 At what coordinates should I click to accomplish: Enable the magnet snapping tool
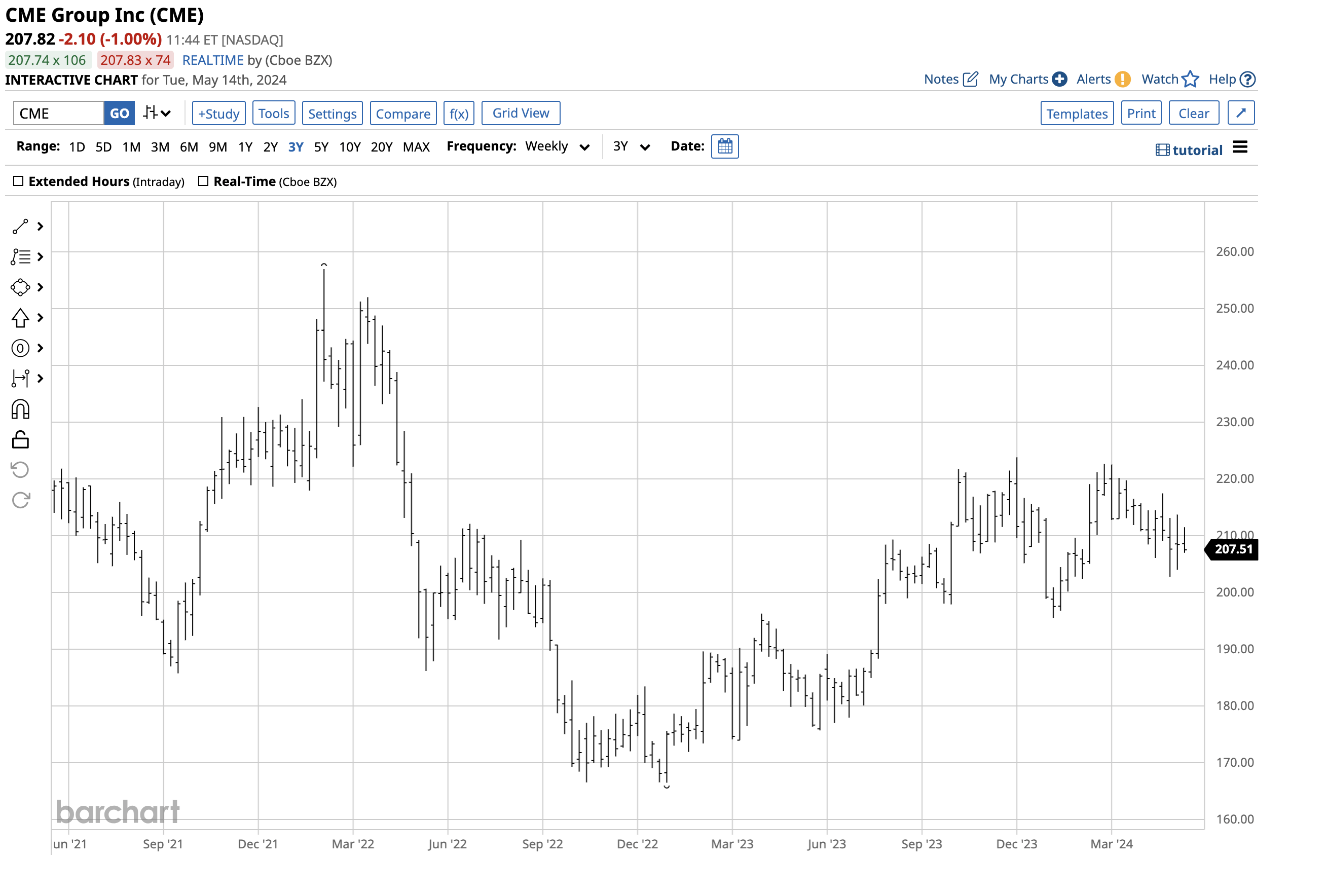pyautogui.click(x=20, y=409)
